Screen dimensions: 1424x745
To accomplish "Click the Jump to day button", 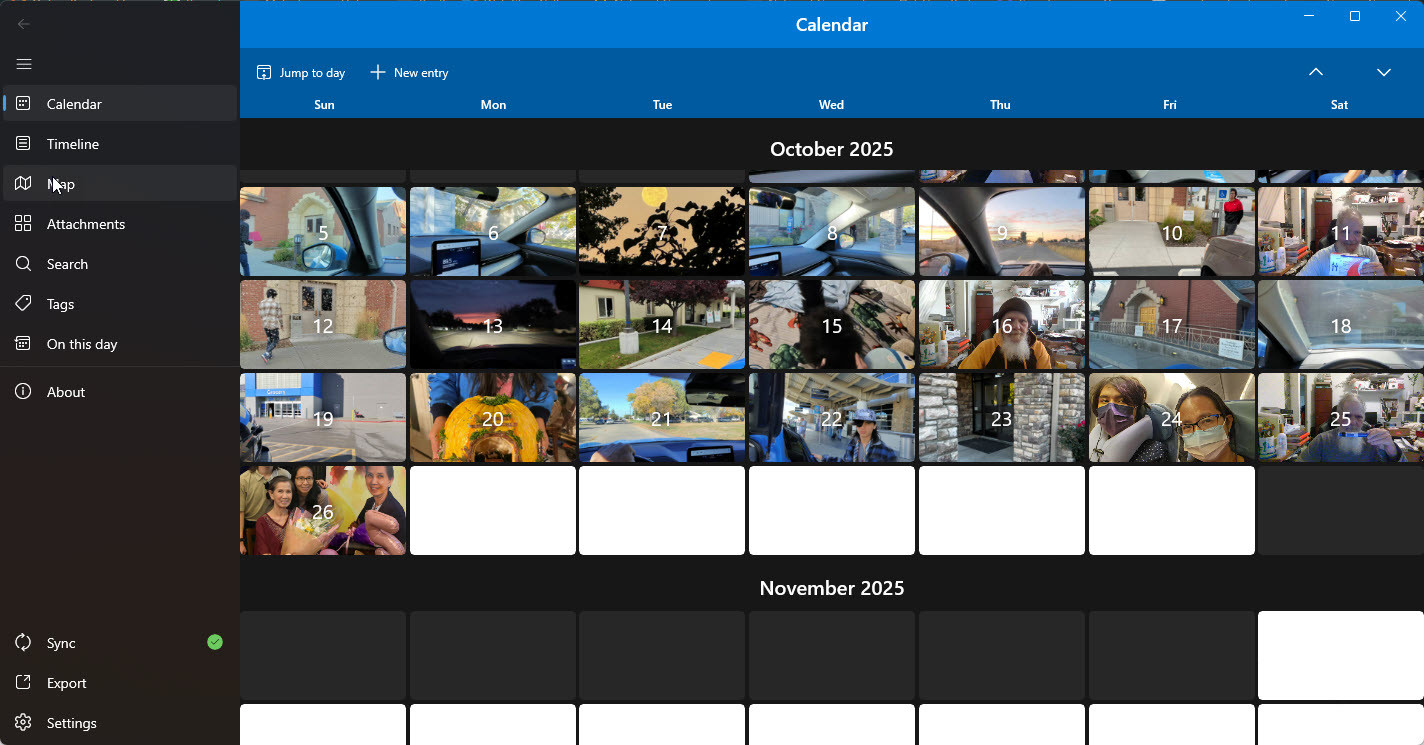I will pyautogui.click(x=301, y=72).
